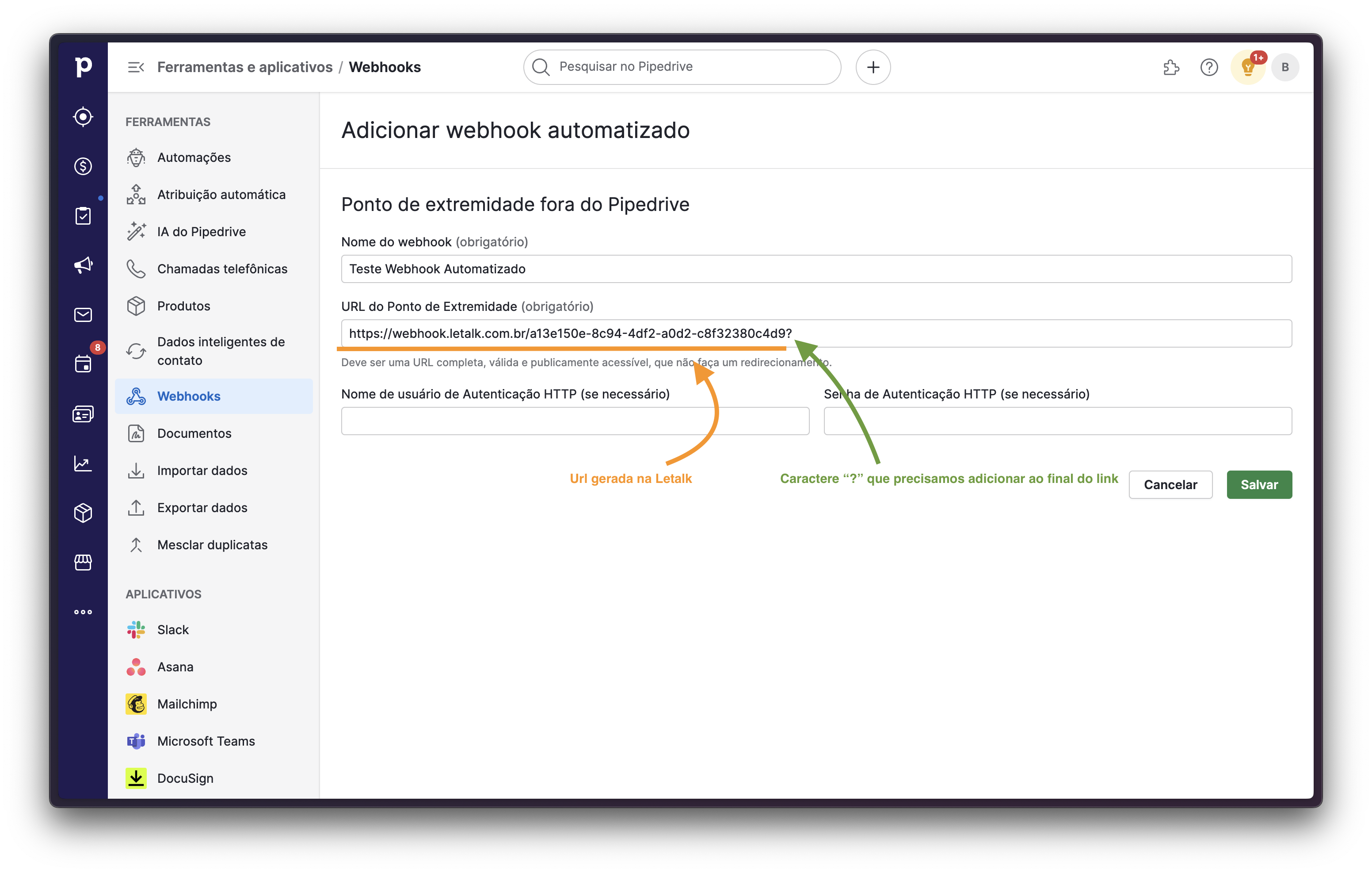Open Campaigns megaphone icon
This screenshot has width=1372, height=873.
click(83, 265)
